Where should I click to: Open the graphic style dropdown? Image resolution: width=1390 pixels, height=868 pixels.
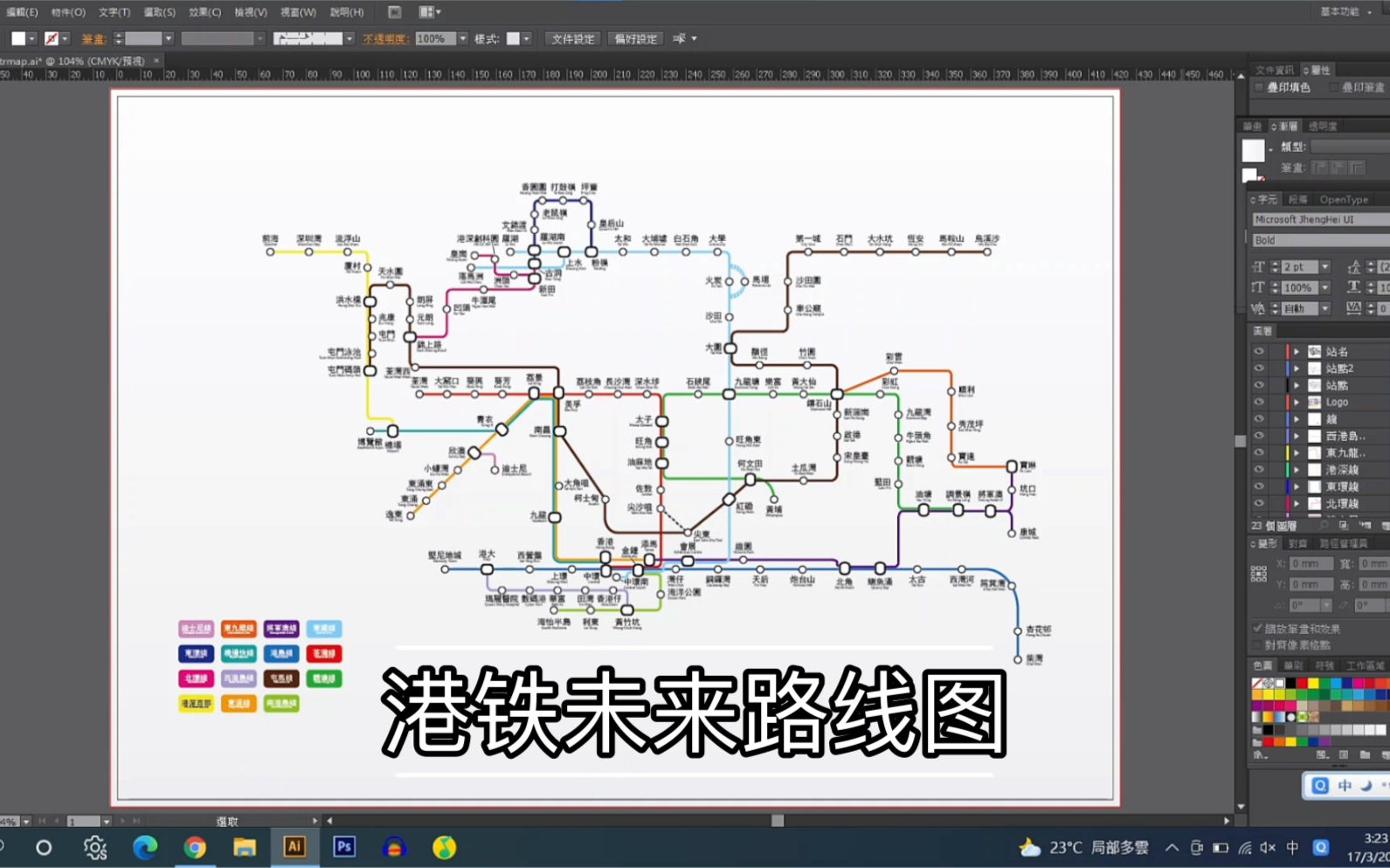tap(526, 38)
